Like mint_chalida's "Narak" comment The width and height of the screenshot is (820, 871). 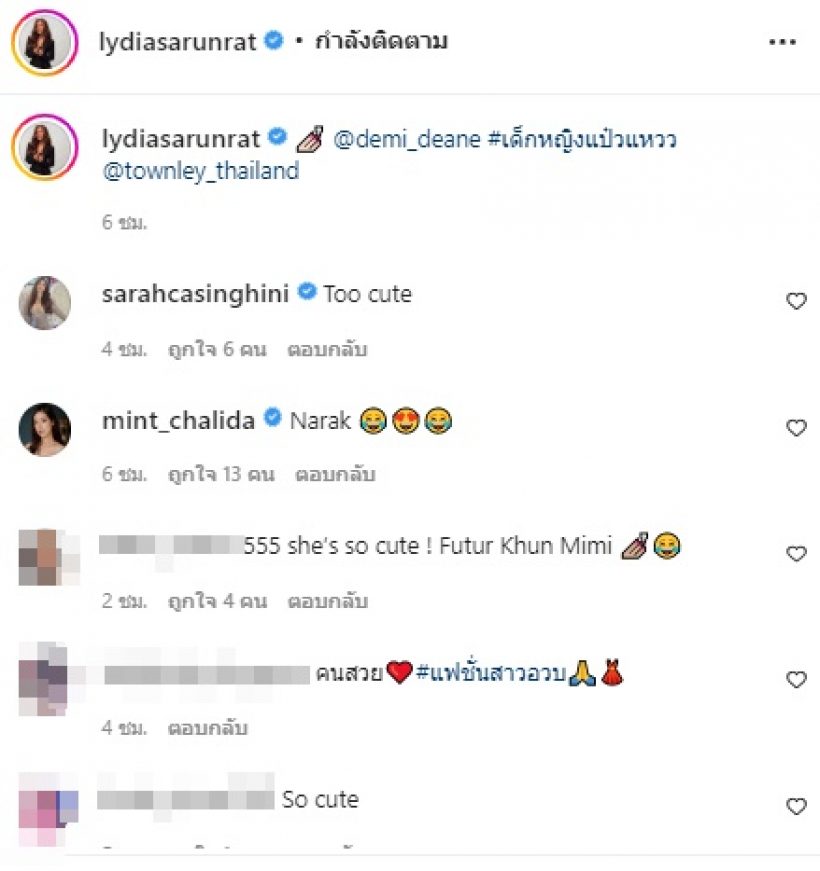point(796,428)
